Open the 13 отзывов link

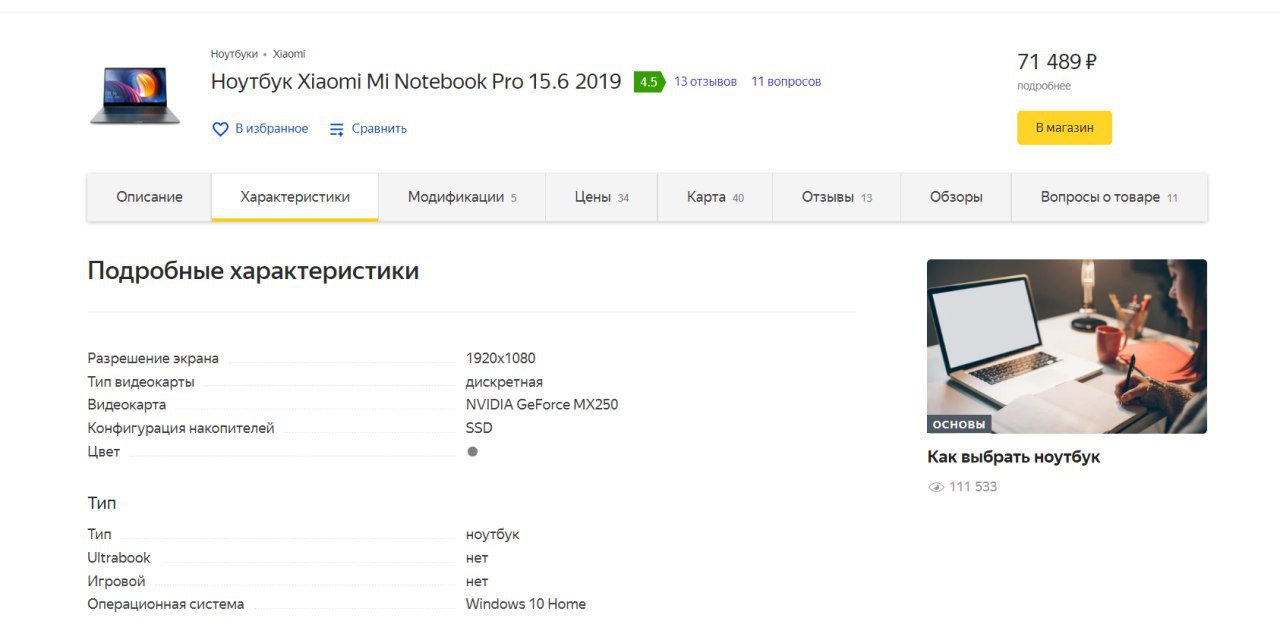point(705,82)
